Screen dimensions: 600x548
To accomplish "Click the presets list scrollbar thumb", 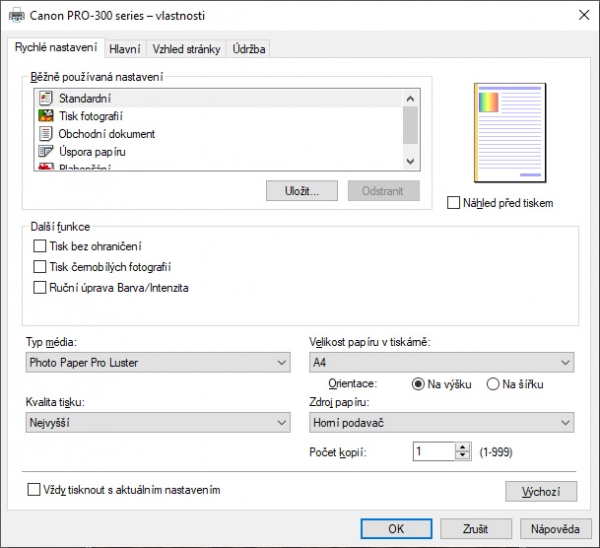I will [411, 126].
